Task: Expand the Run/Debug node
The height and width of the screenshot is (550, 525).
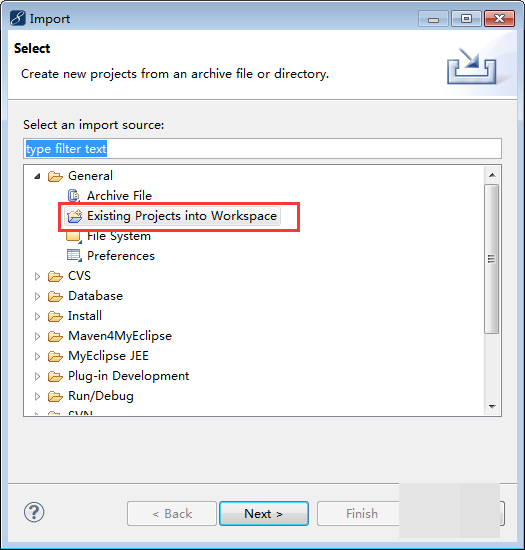Action: tap(37, 396)
